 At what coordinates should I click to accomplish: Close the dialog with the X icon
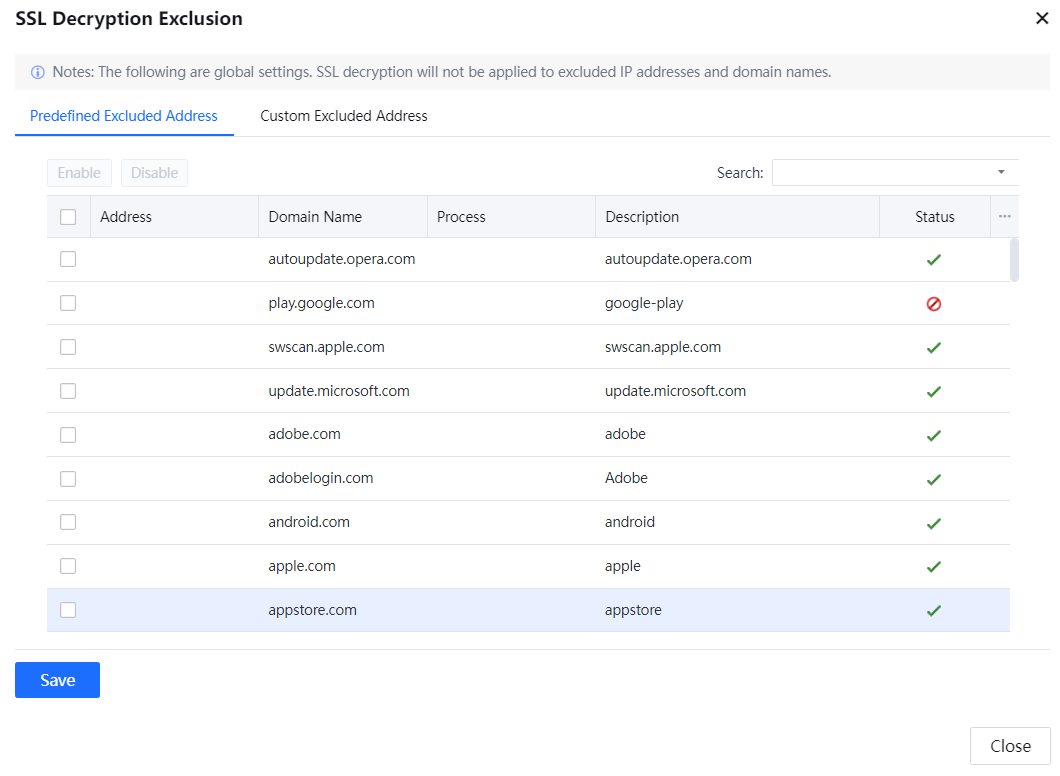(x=1042, y=18)
